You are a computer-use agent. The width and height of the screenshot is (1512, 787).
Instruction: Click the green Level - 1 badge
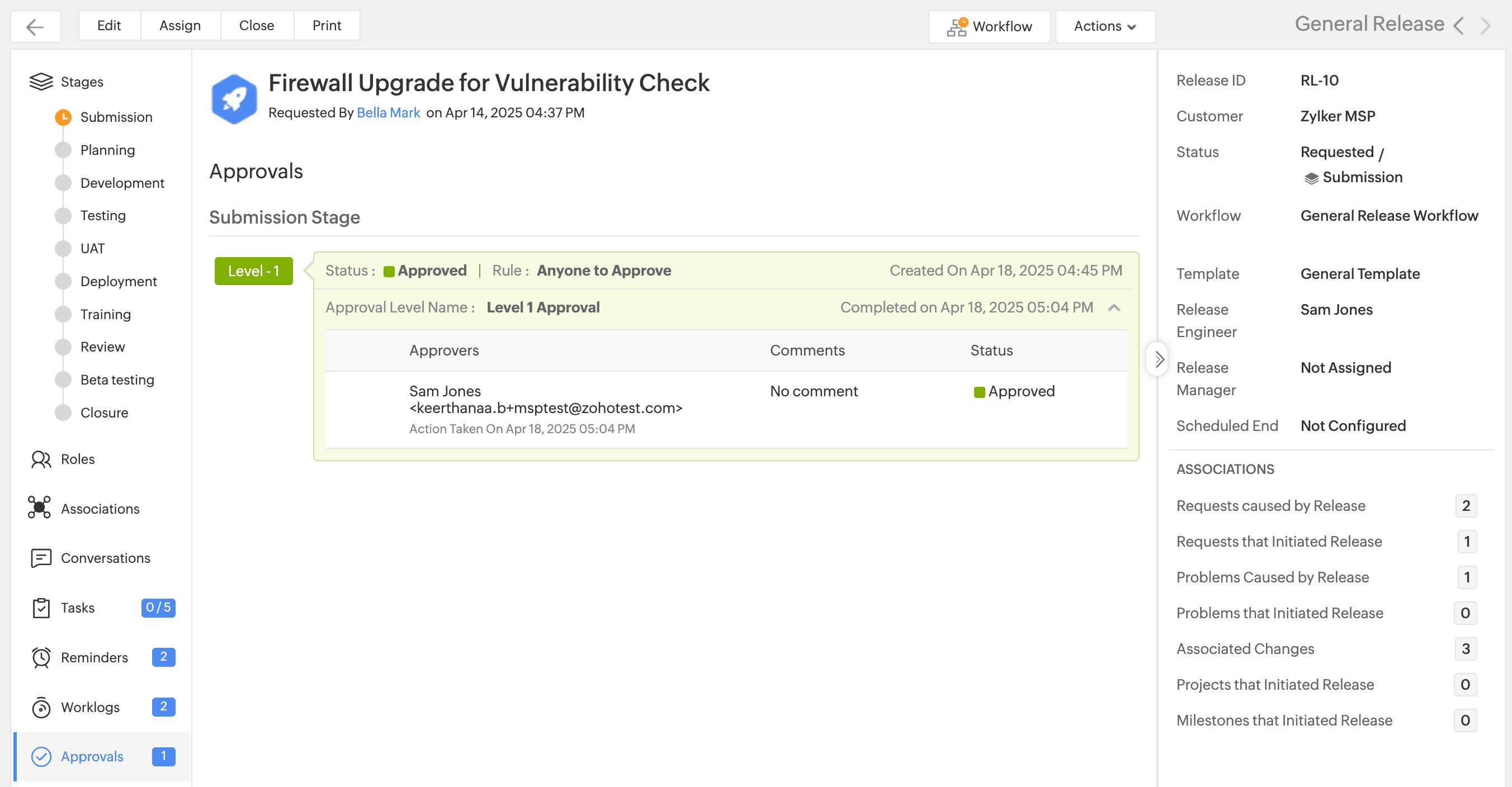[x=253, y=271]
